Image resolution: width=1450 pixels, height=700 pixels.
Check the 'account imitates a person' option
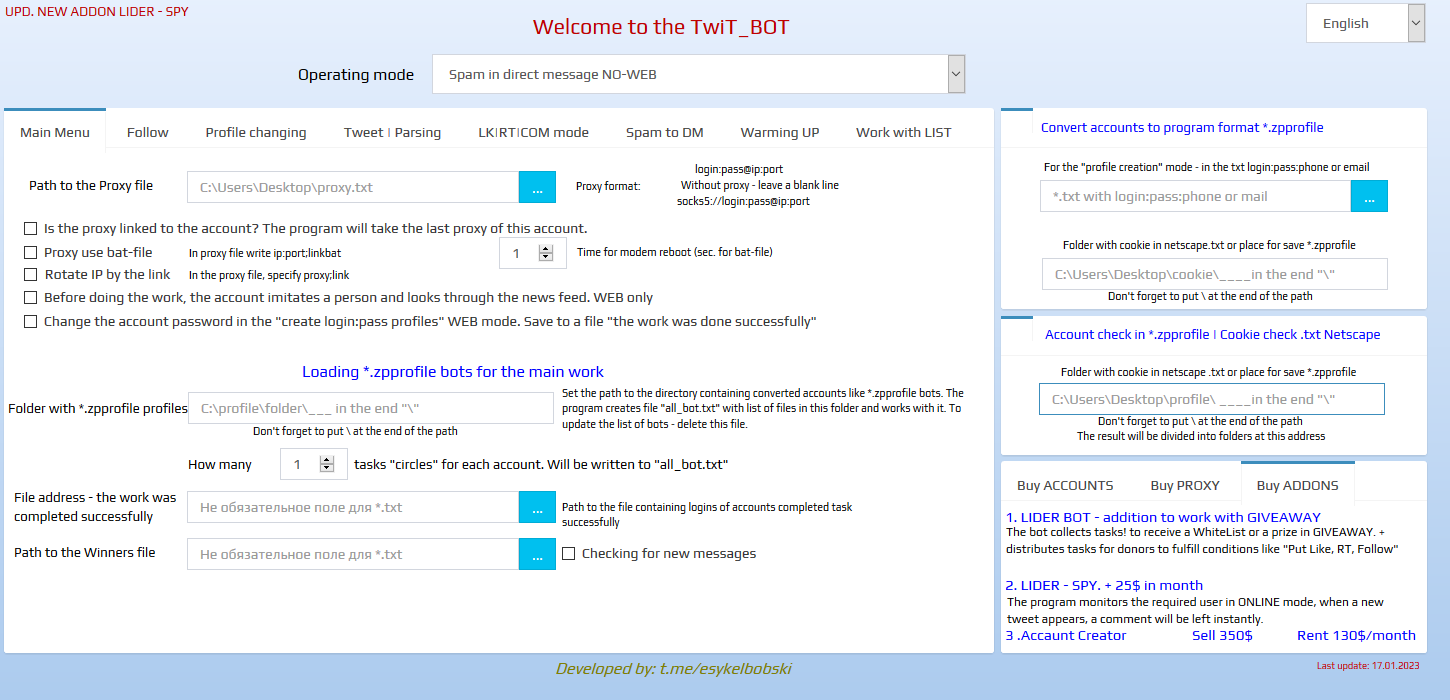[x=31, y=297]
